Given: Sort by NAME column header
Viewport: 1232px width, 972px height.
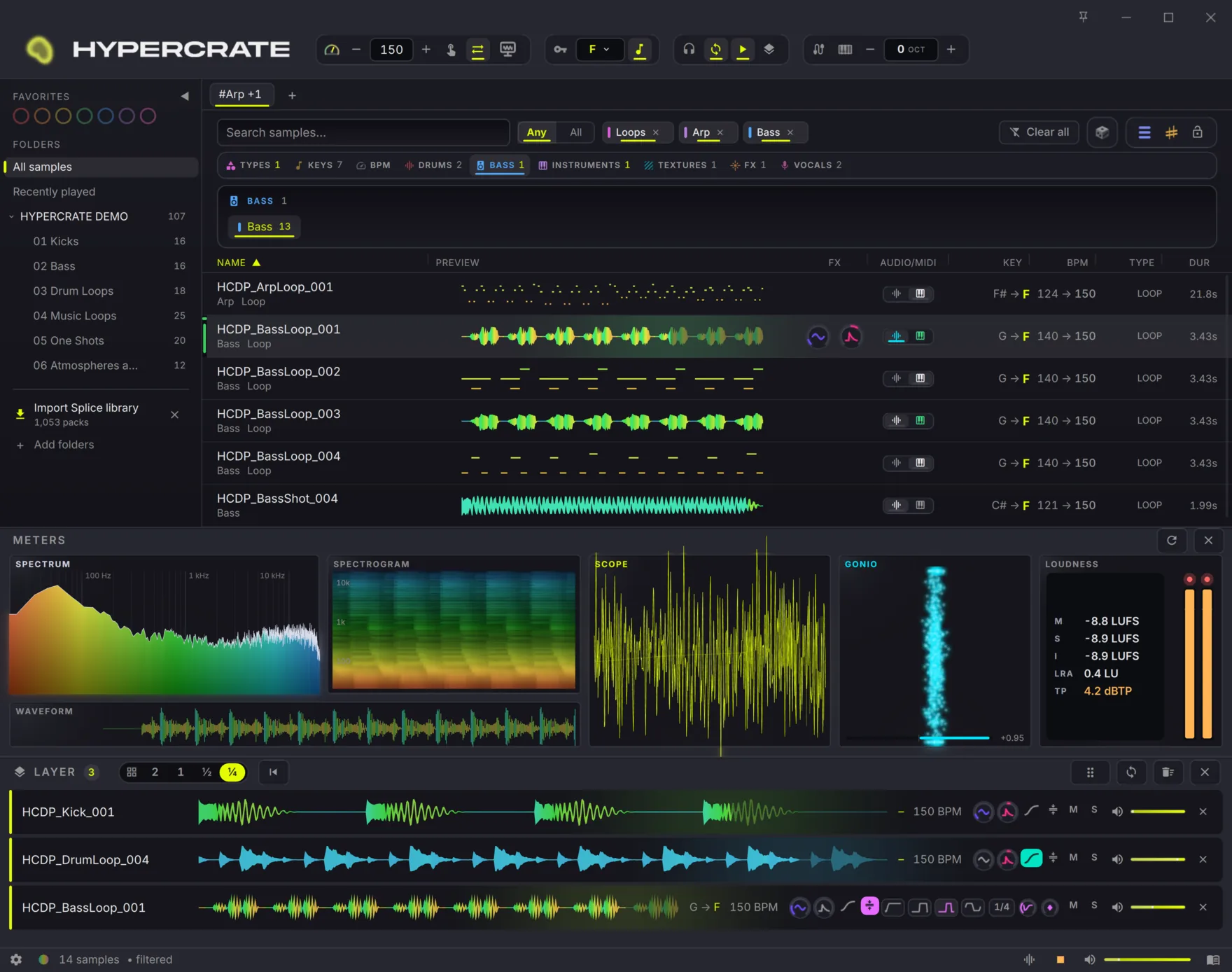Looking at the screenshot, I should (238, 263).
